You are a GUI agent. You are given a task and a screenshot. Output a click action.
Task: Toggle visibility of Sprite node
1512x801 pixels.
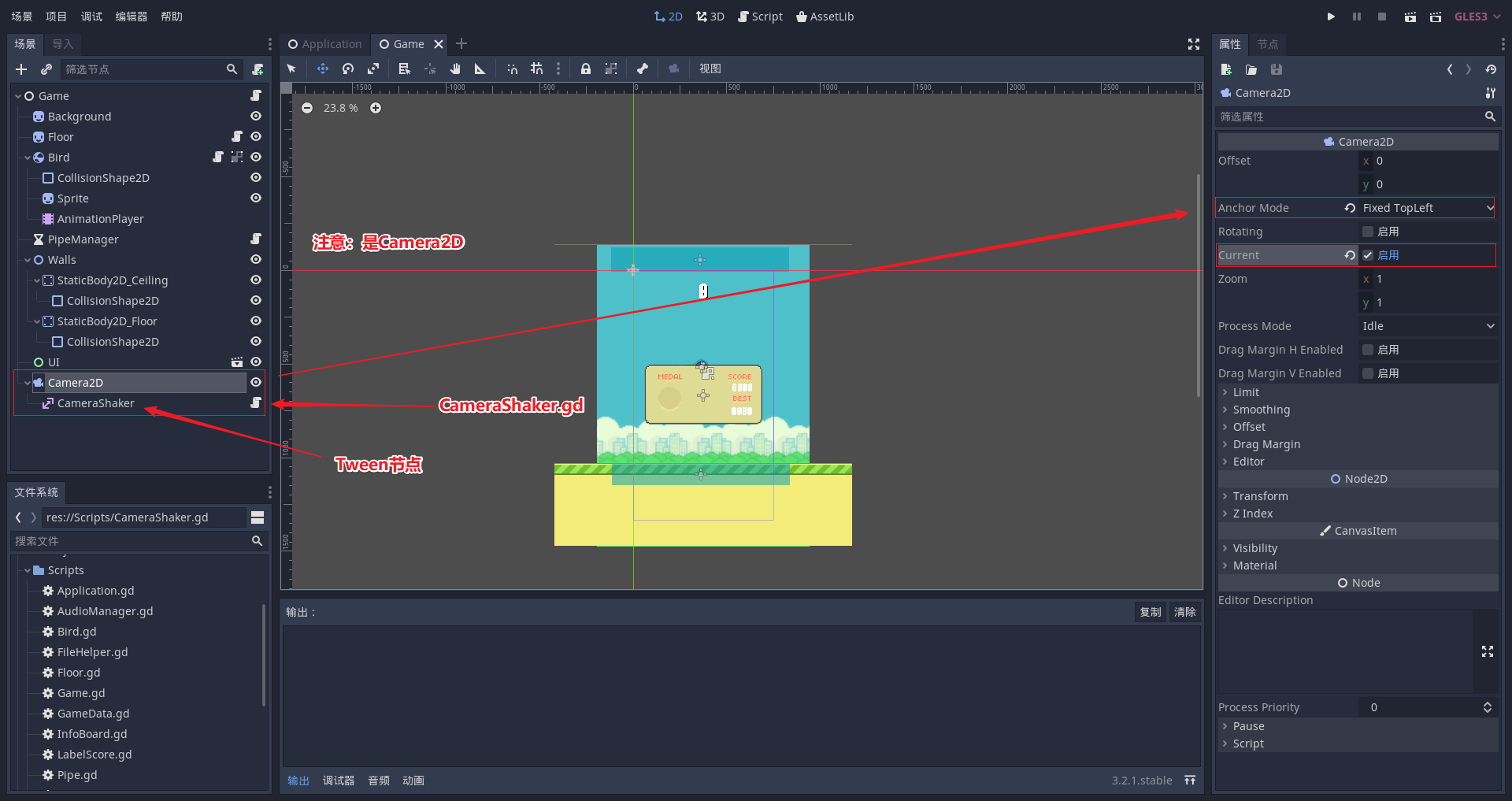(256, 198)
